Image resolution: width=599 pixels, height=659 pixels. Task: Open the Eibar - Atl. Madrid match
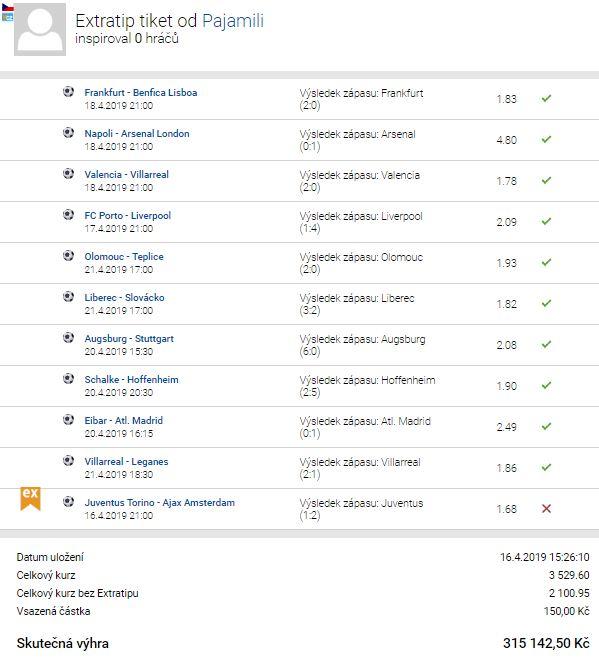124,420
